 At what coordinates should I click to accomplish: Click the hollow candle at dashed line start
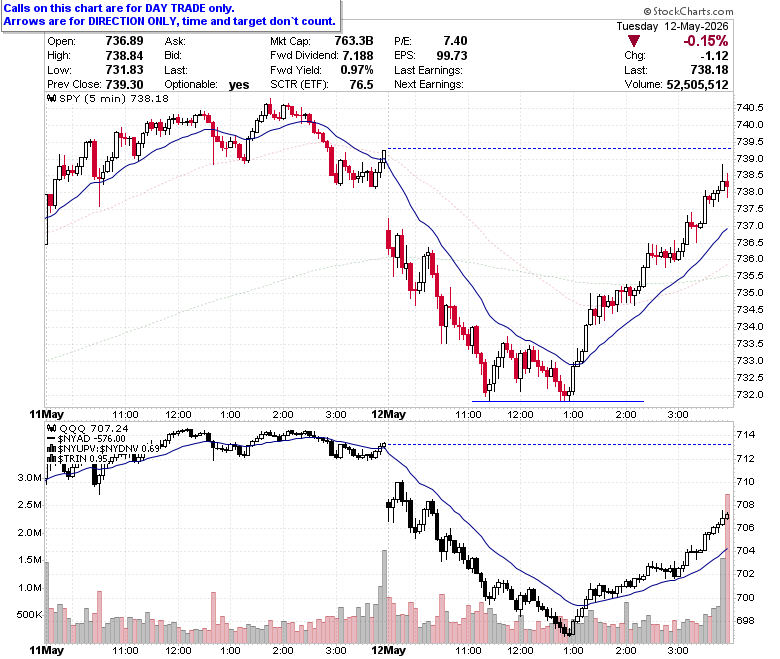point(384,157)
